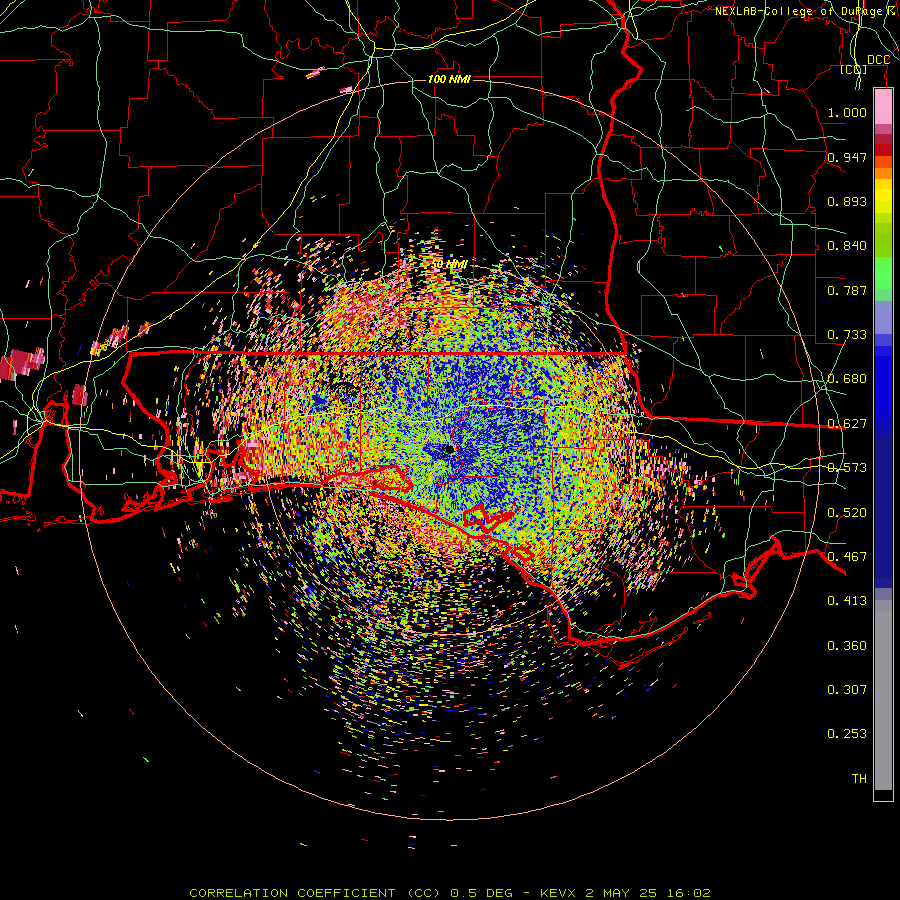Select the 0.840 scale value
900x900 pixels.
coord(847,246)
